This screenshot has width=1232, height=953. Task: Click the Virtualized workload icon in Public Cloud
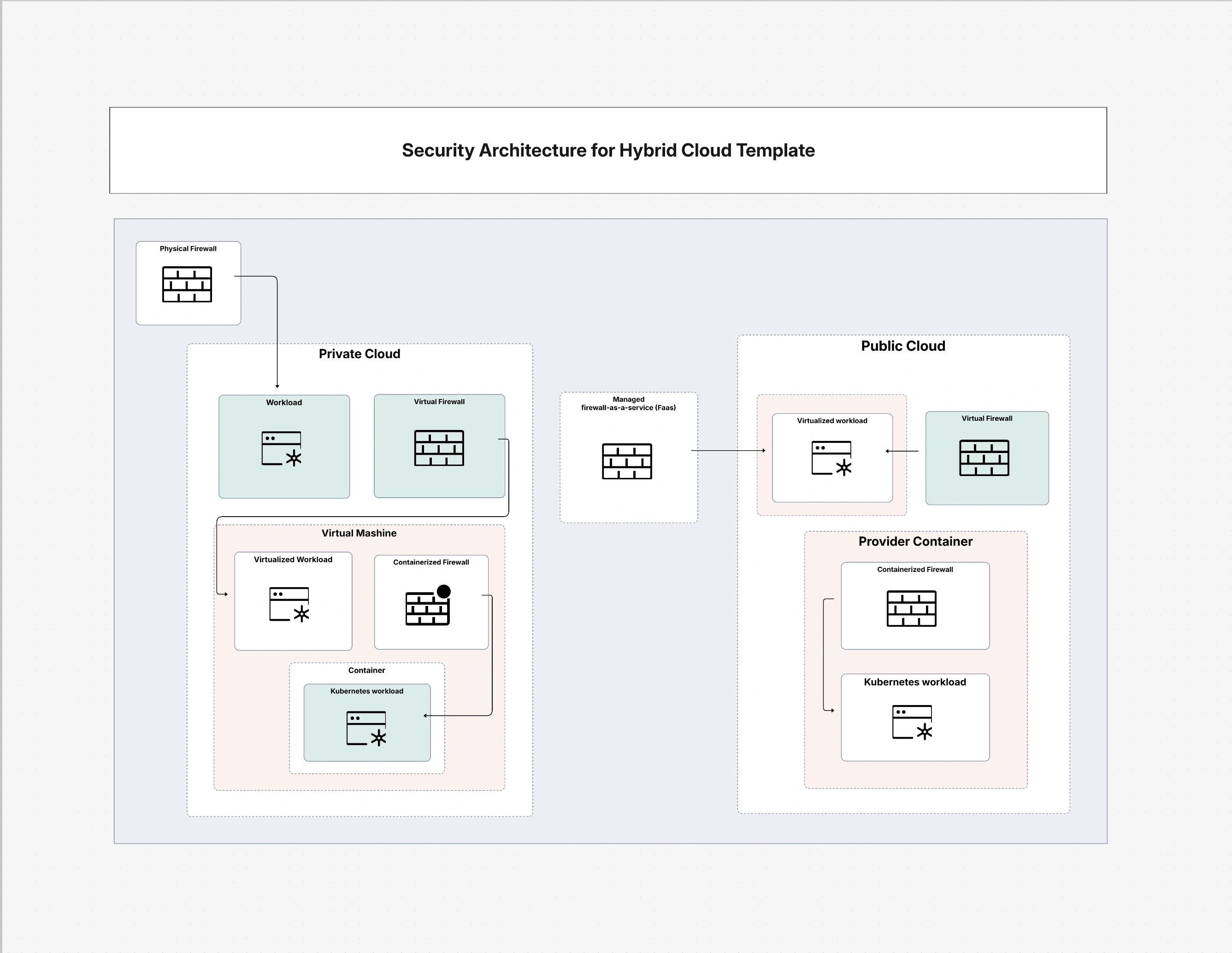coord(831,458)
